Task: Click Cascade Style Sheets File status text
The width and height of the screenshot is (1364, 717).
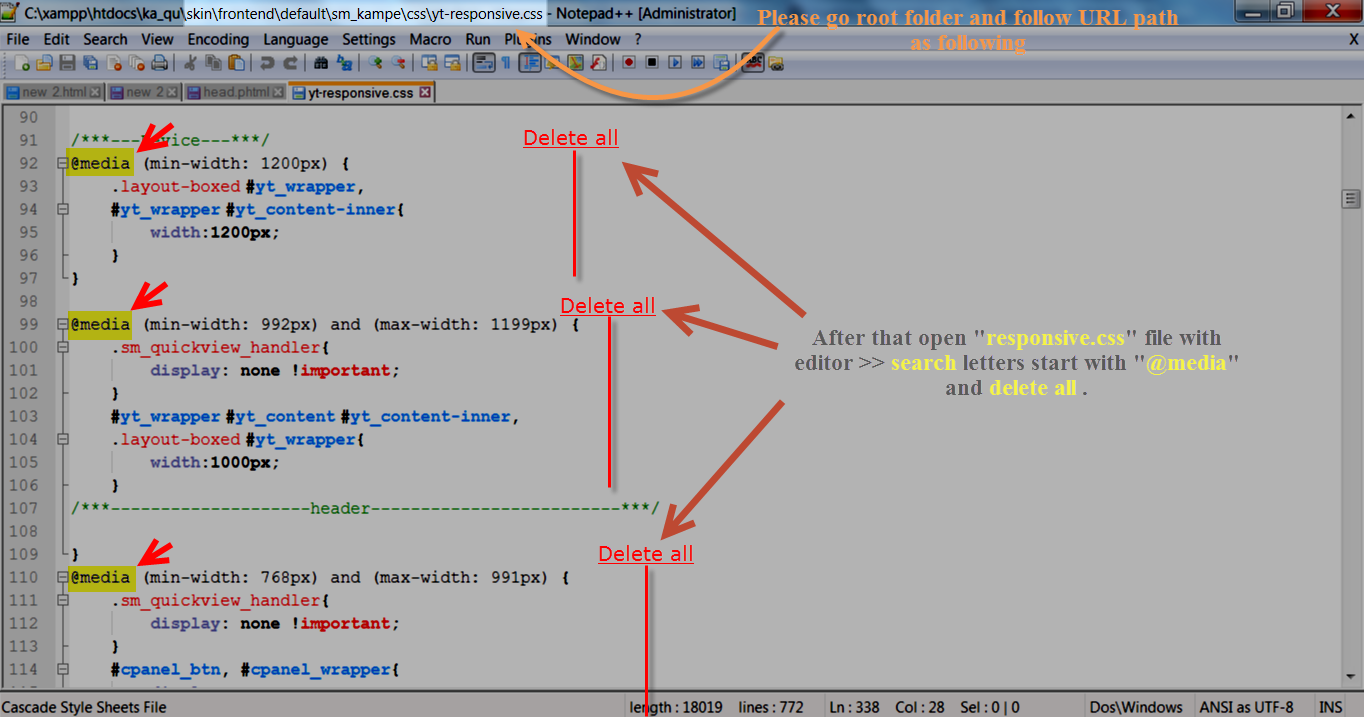Action: 85,707
